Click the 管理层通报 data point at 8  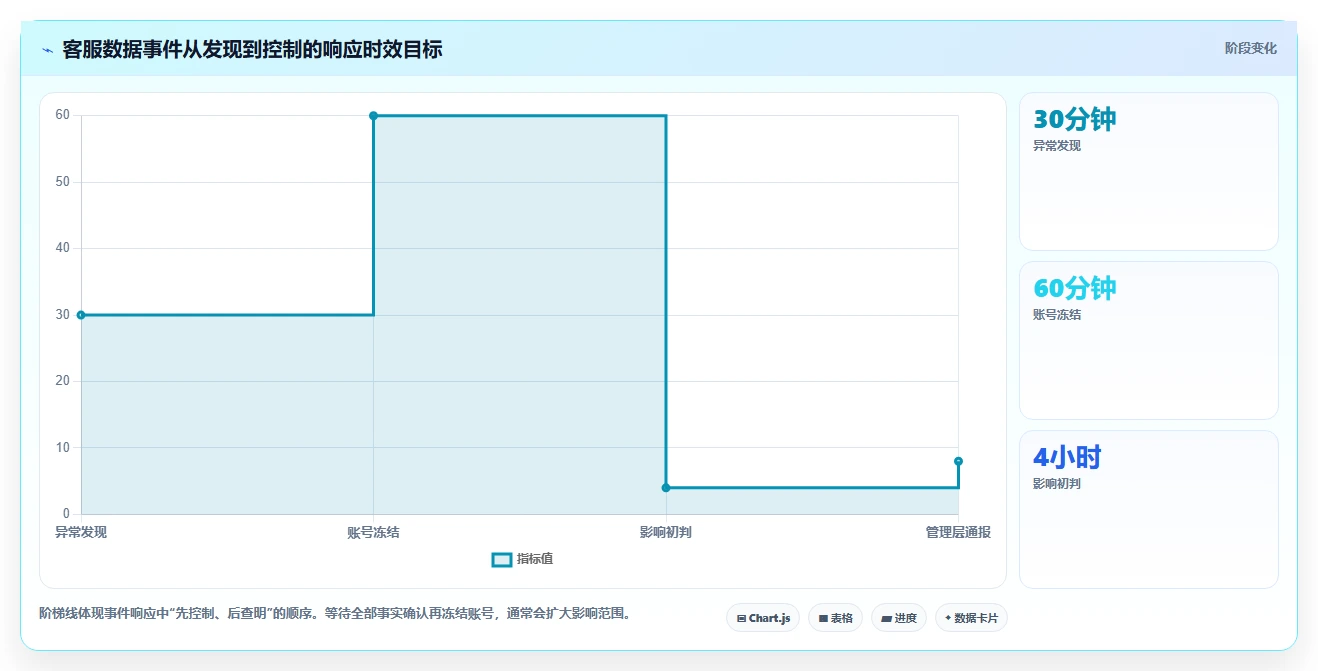pos(958,461)
